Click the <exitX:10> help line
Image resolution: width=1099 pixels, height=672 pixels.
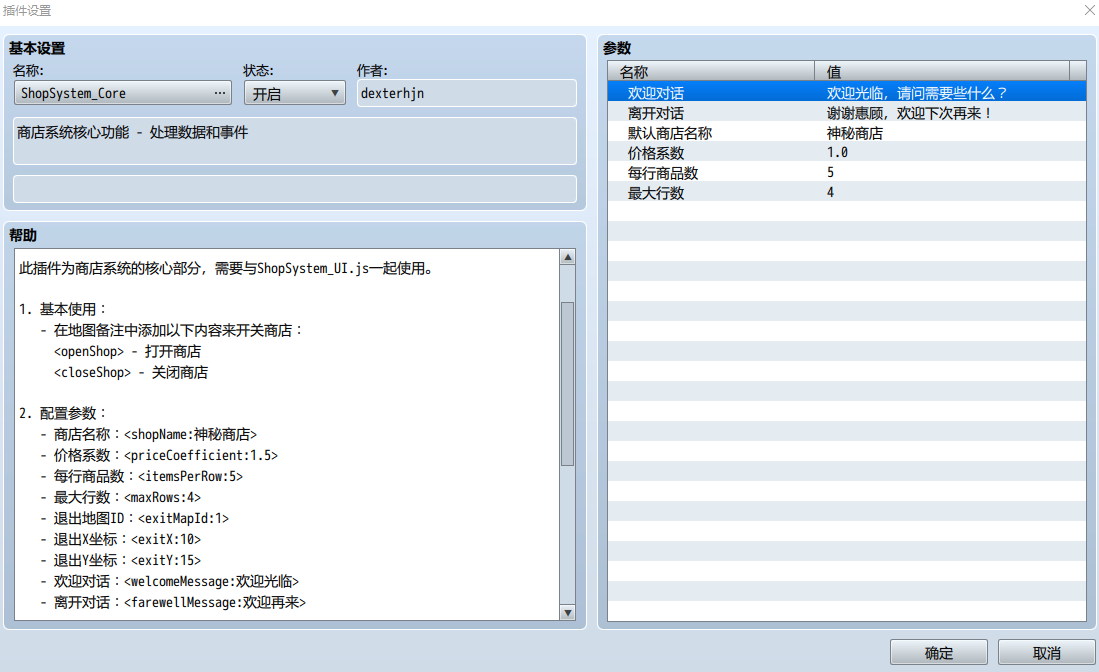pos(120,540)
